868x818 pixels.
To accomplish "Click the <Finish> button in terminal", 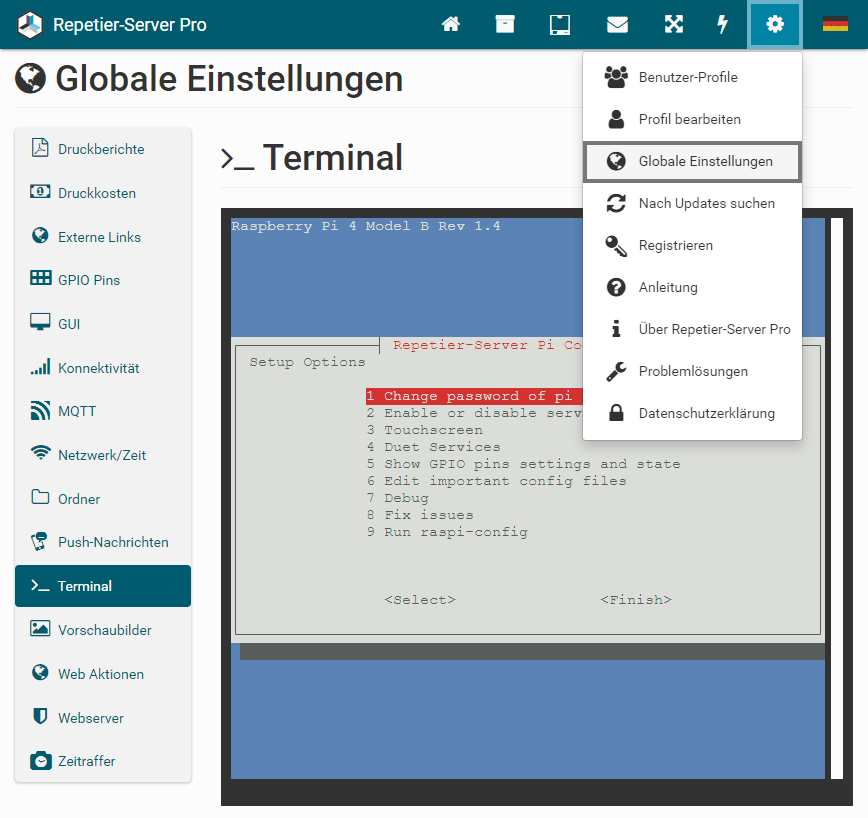I will point(636,600).
